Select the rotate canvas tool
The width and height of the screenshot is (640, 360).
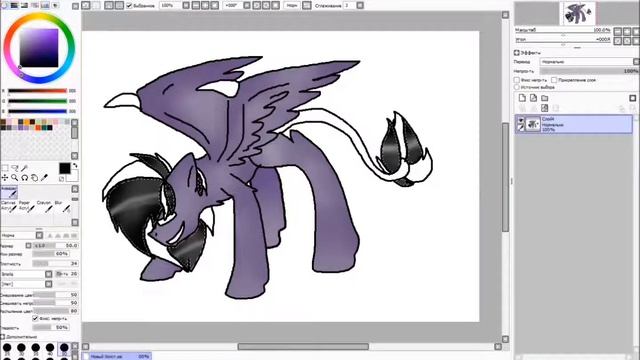coord(24,178)
